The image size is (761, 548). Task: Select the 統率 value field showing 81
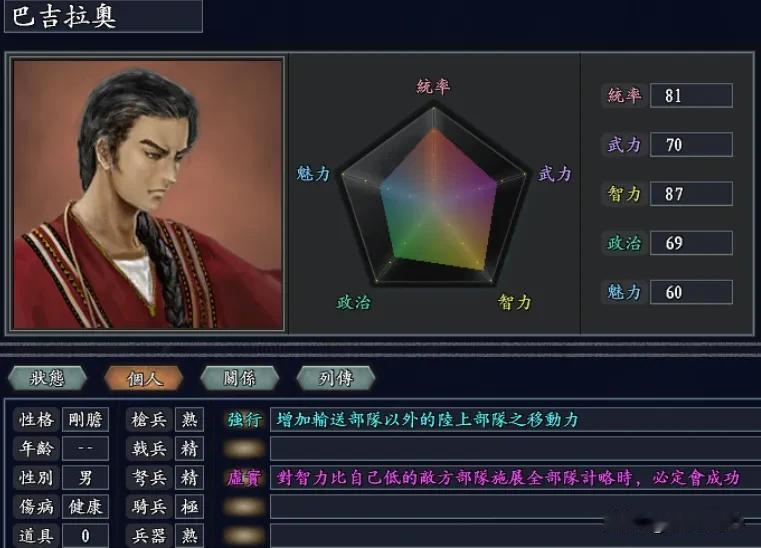[x=691, y=95]
